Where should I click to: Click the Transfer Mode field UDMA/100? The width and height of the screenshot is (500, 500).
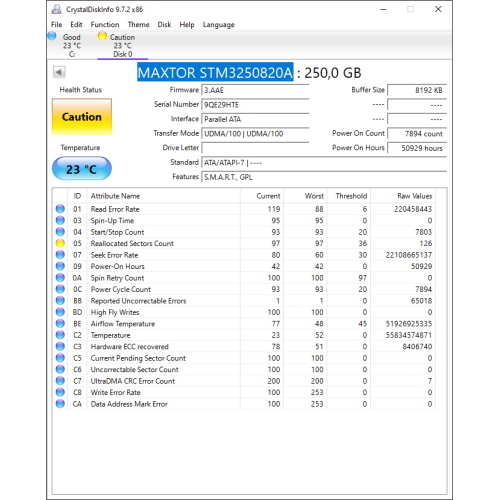(255, 134)
